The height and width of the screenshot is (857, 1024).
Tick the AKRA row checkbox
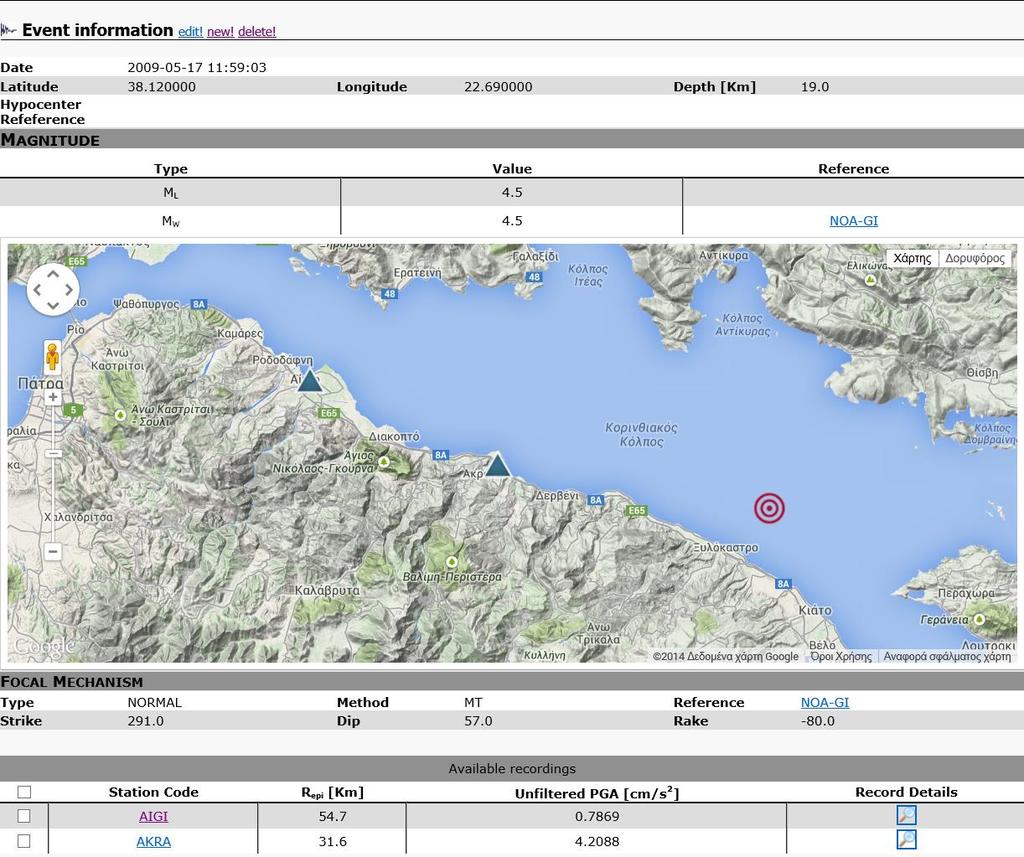24,841
